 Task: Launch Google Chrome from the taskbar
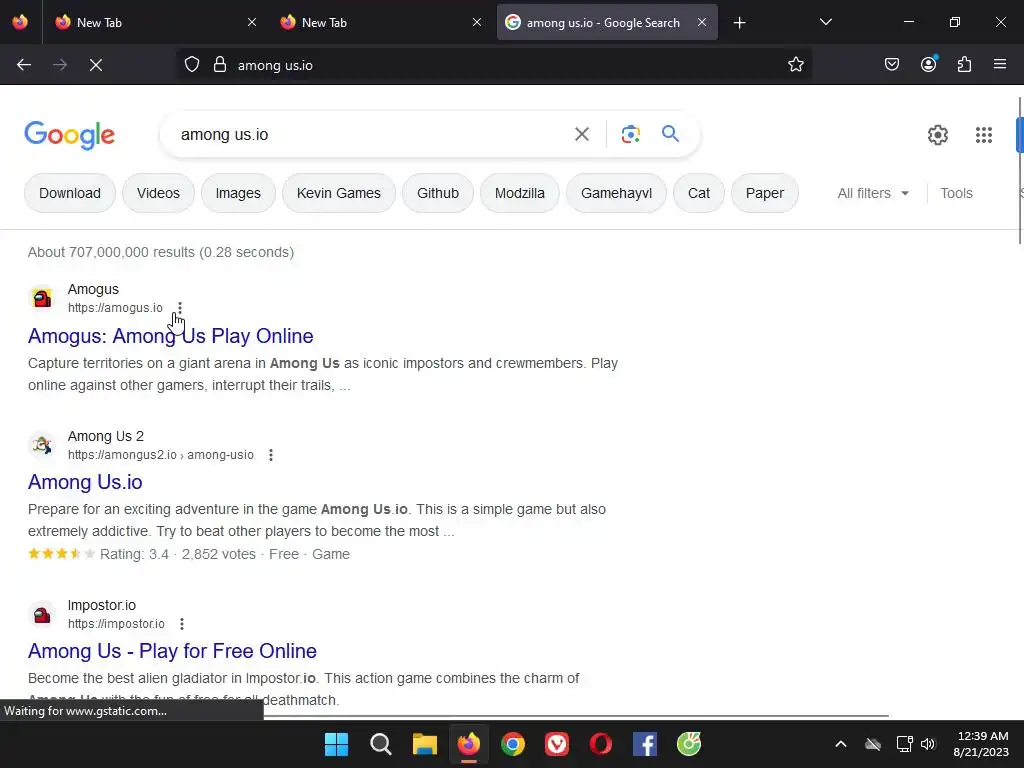pyautogui.click(x=513, y=744)
